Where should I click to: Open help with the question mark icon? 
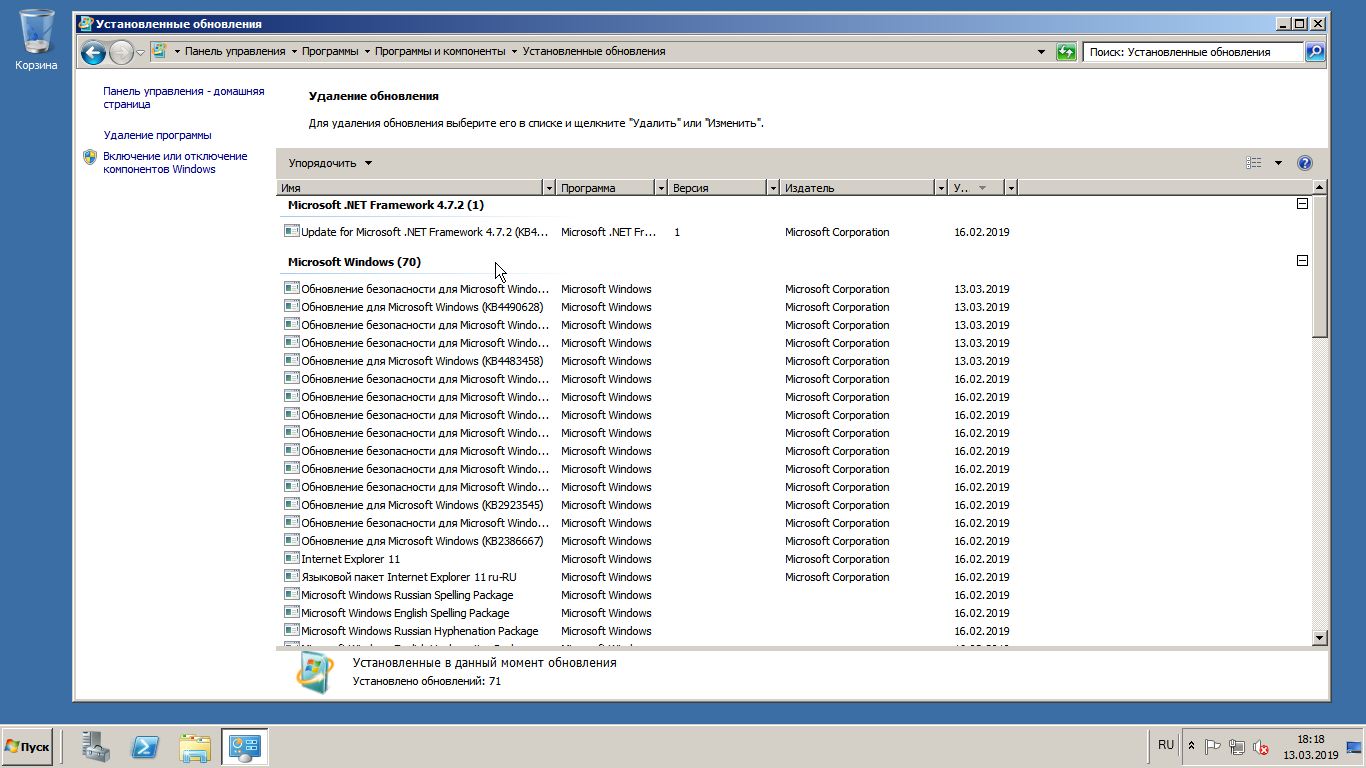(x=1304, y=163)
